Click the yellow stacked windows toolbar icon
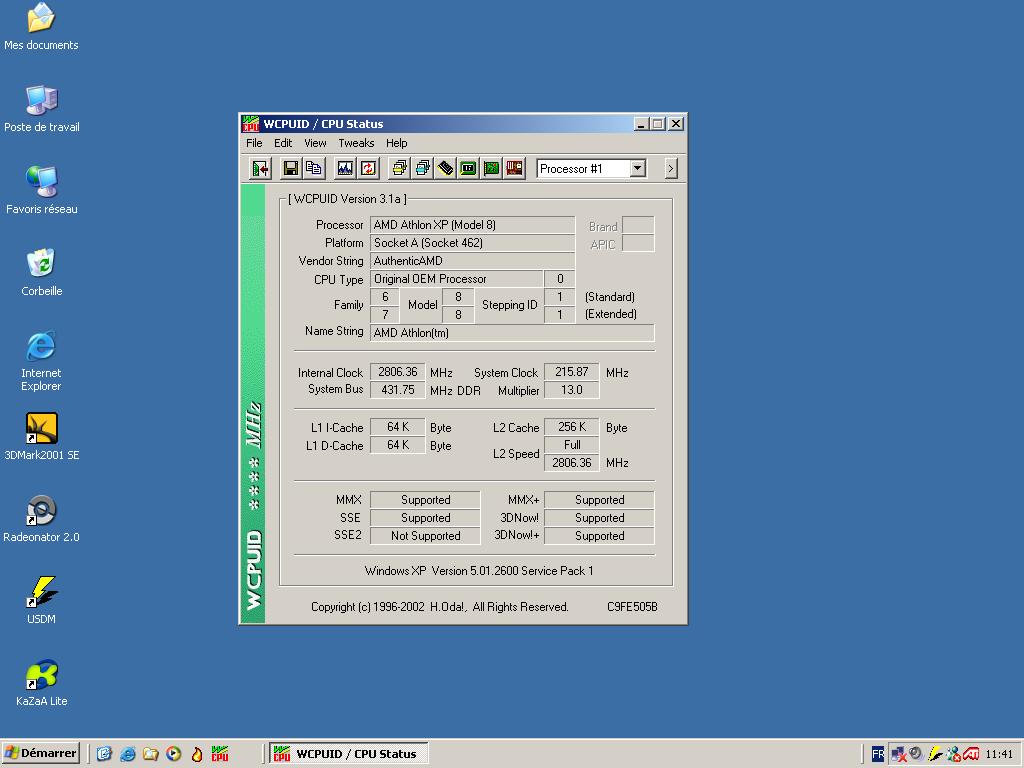 coord(399,168)
